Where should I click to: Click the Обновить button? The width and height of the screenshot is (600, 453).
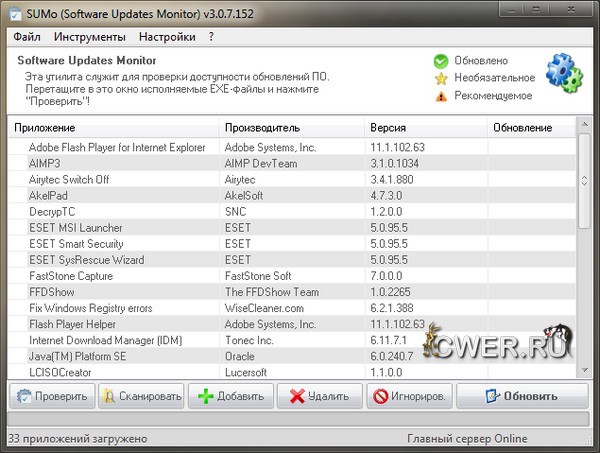pos(522,396)
